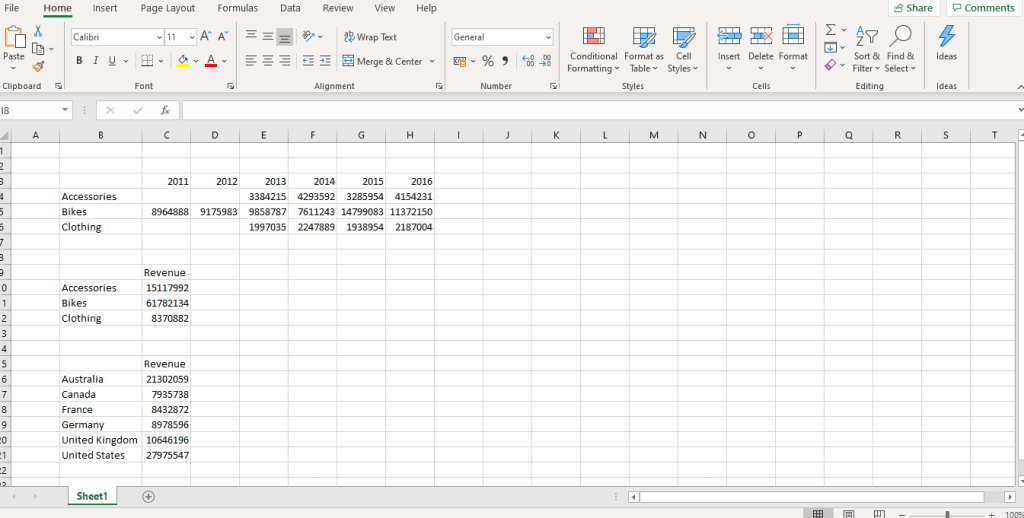Screen dimensions: 1024x518
Task: Open the Comments button
Action: pyautogui.click(x=982, y=8)
